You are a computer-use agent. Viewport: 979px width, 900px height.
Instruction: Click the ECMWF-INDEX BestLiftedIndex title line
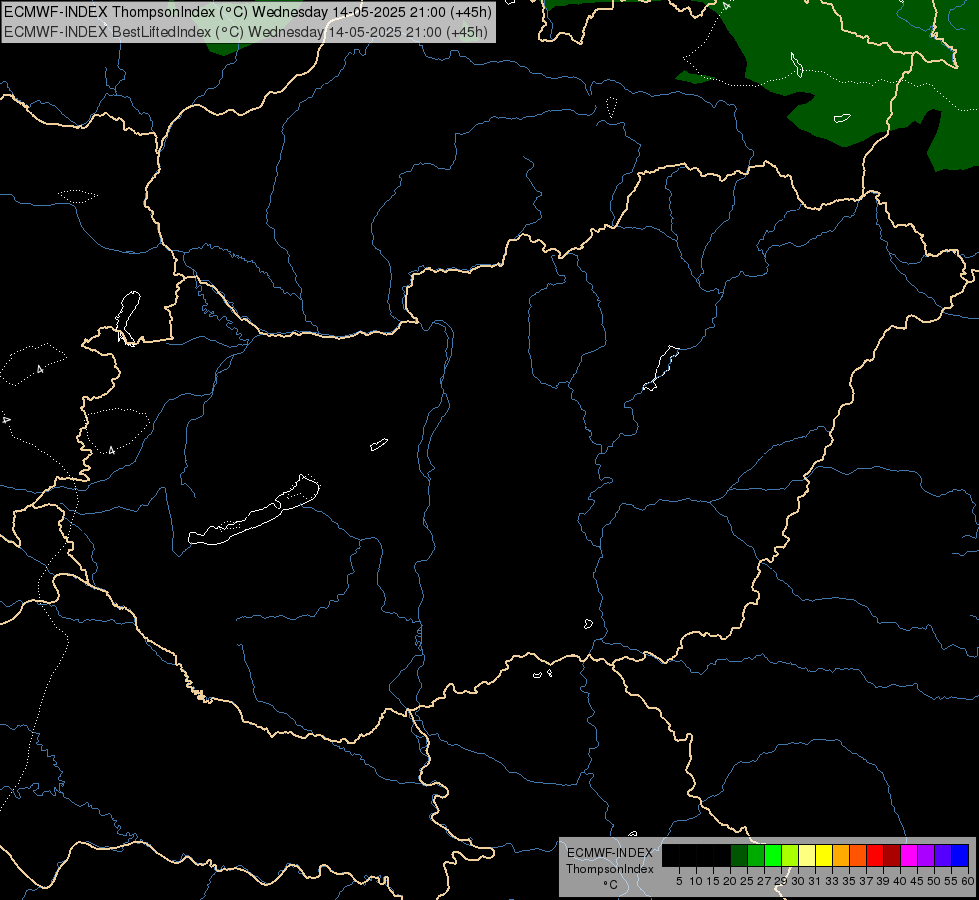[246, 32]
